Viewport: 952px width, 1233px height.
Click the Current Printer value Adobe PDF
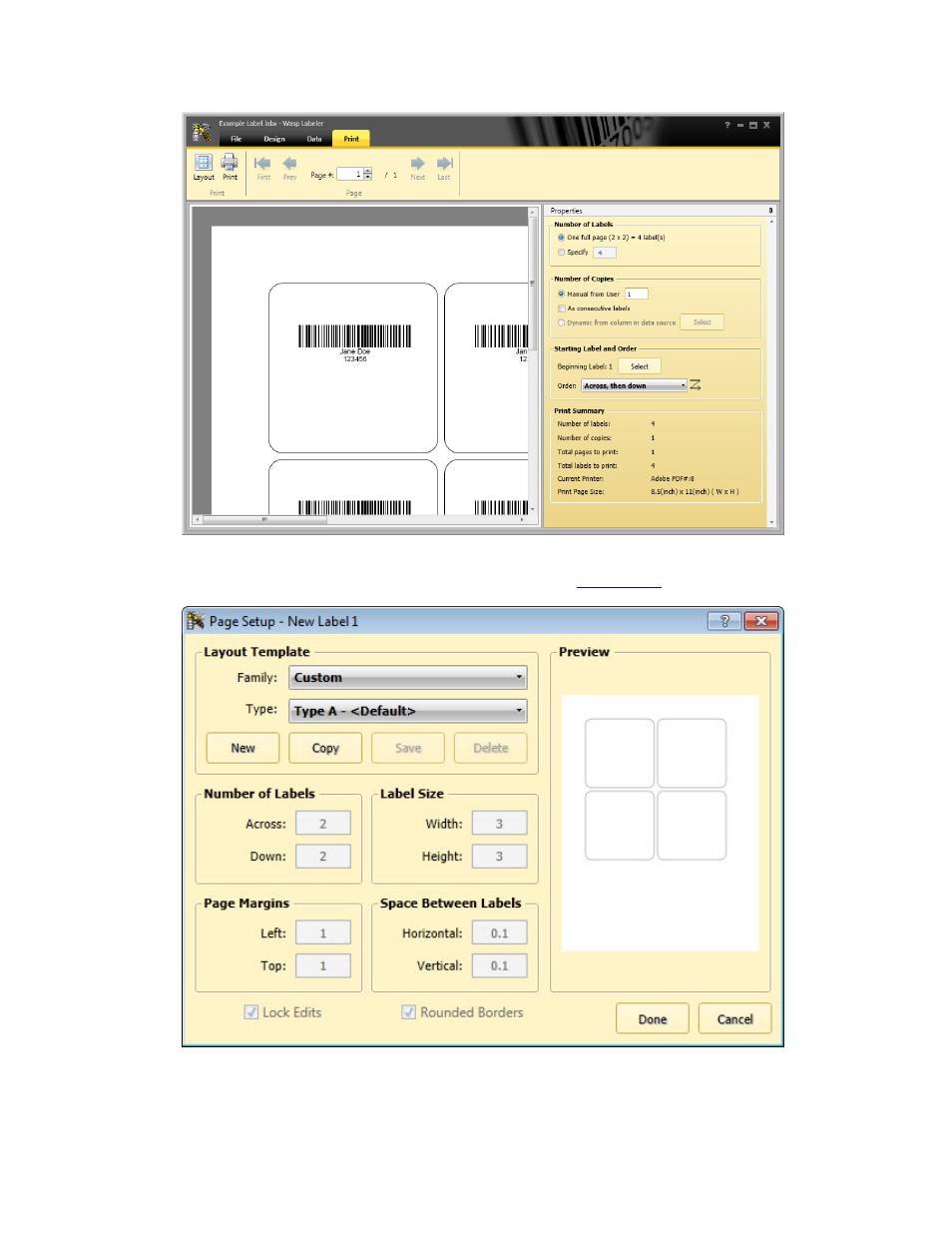673,479
